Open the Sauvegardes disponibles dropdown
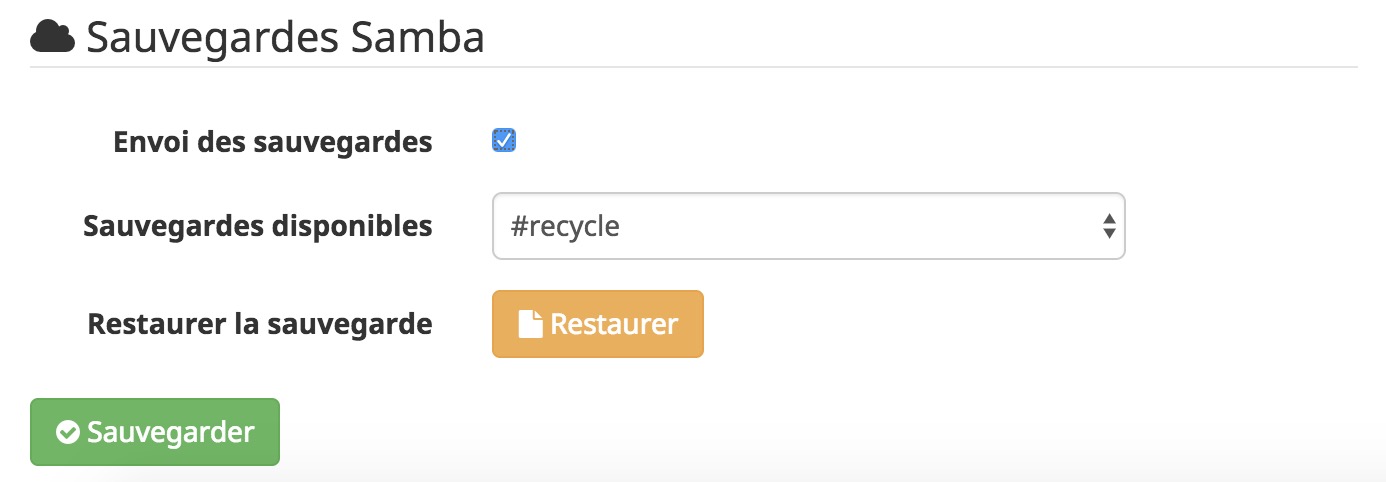This screenshot has width=1386, height=482. click(809, 226)
